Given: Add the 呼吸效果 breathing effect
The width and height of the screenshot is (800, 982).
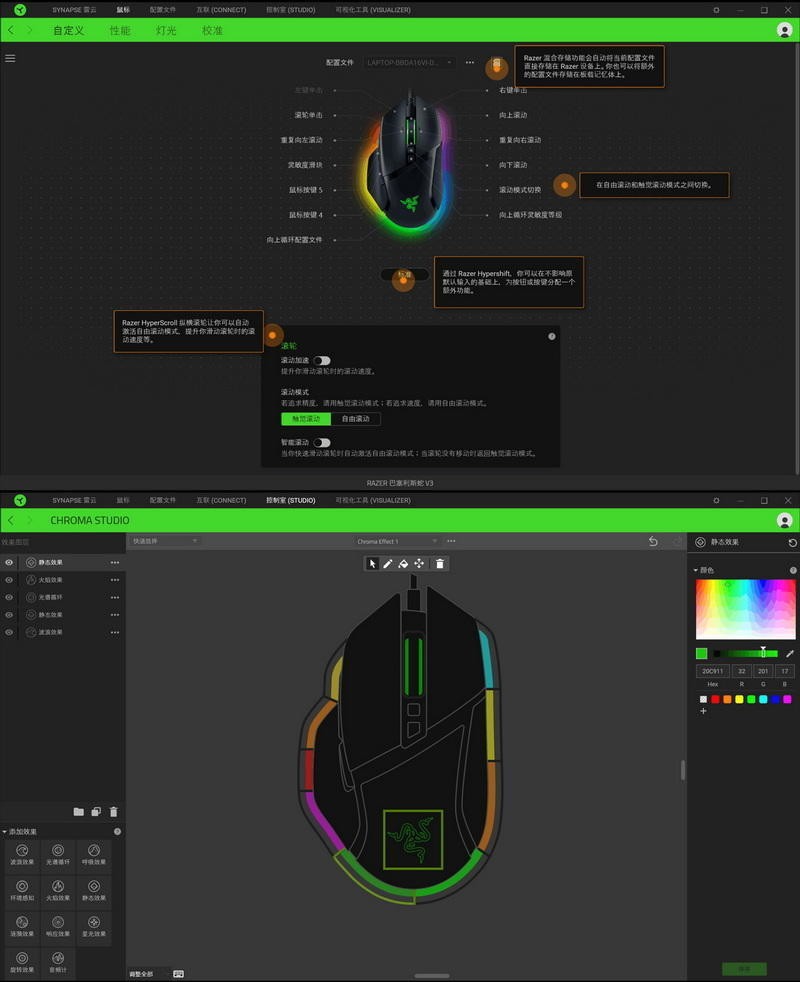Looking at the screenshot, I should tap(94, 855).
